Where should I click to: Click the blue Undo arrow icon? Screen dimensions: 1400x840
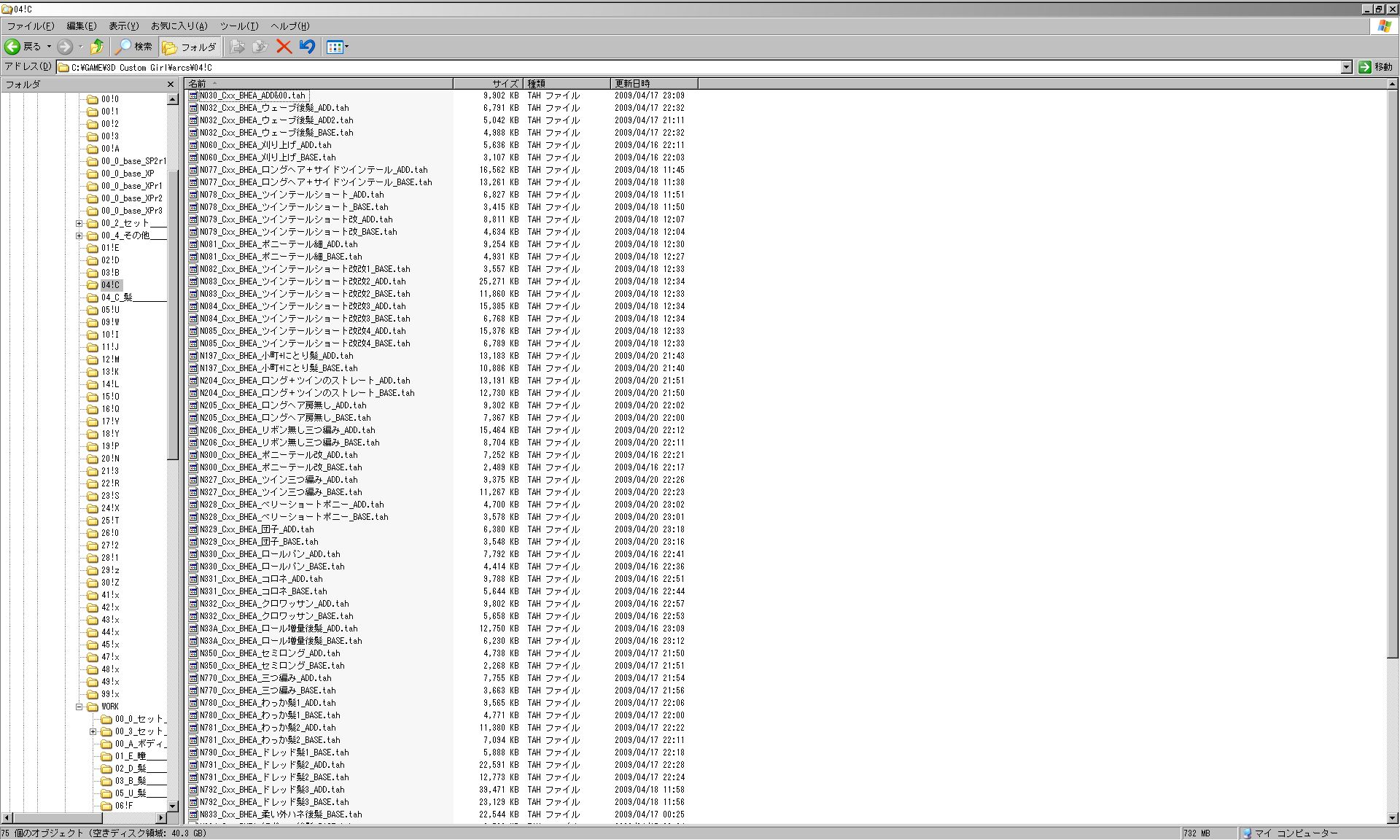click(x=307, y=47)
